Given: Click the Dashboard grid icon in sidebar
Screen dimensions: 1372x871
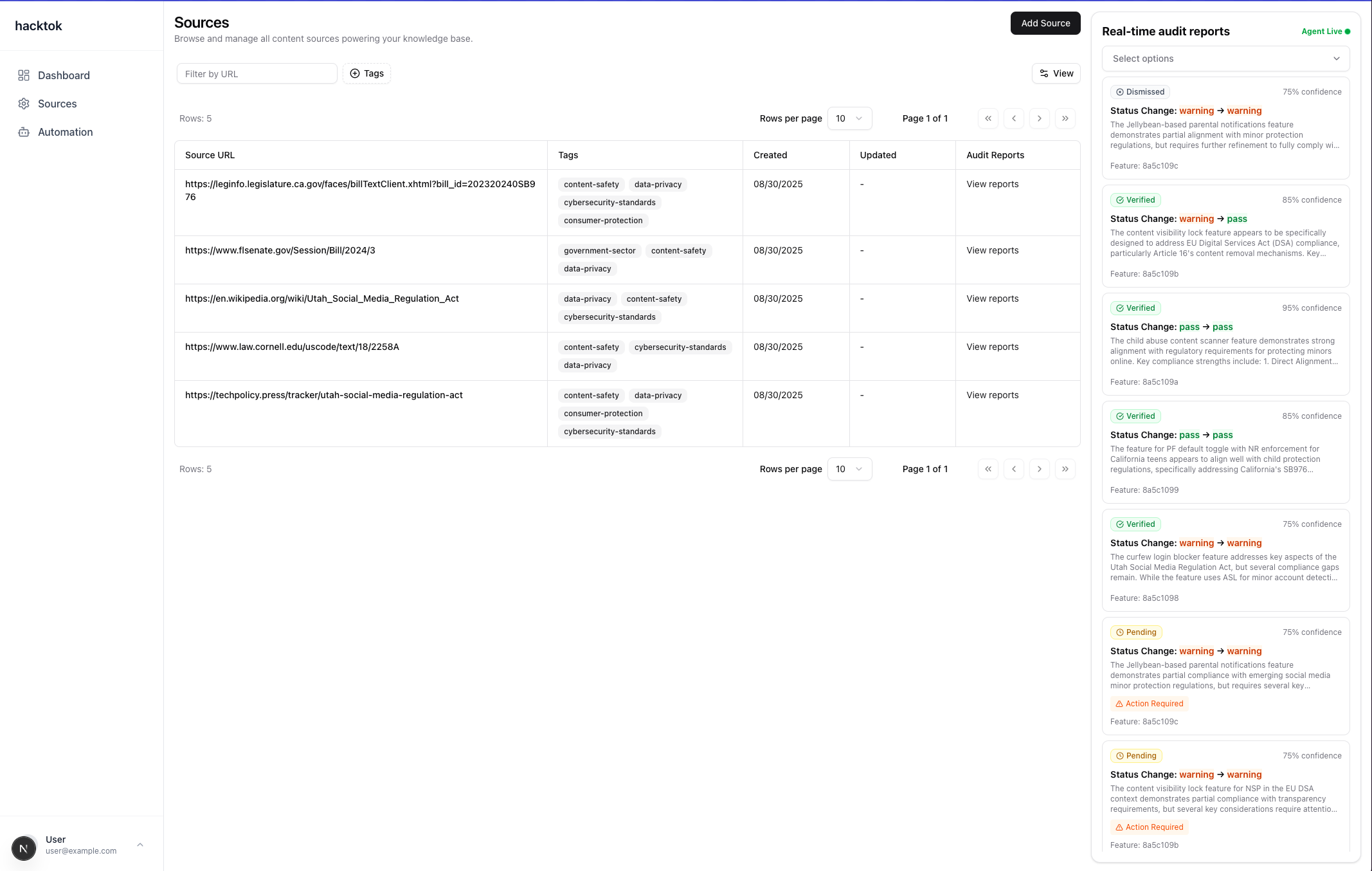Looking at the screenshot, I should click(24, 75).
